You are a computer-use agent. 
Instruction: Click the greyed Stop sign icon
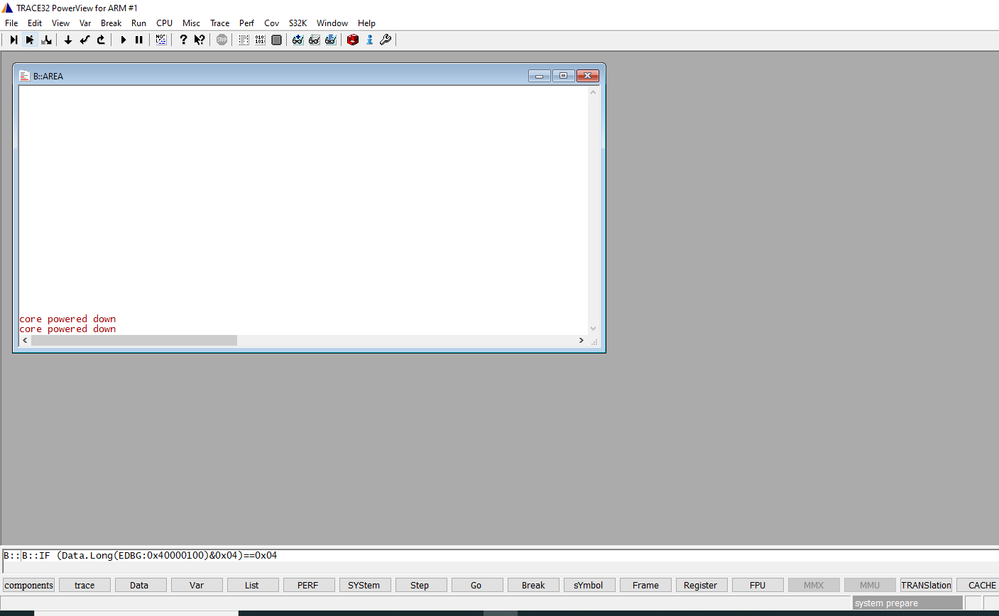[x=222, y=39]
